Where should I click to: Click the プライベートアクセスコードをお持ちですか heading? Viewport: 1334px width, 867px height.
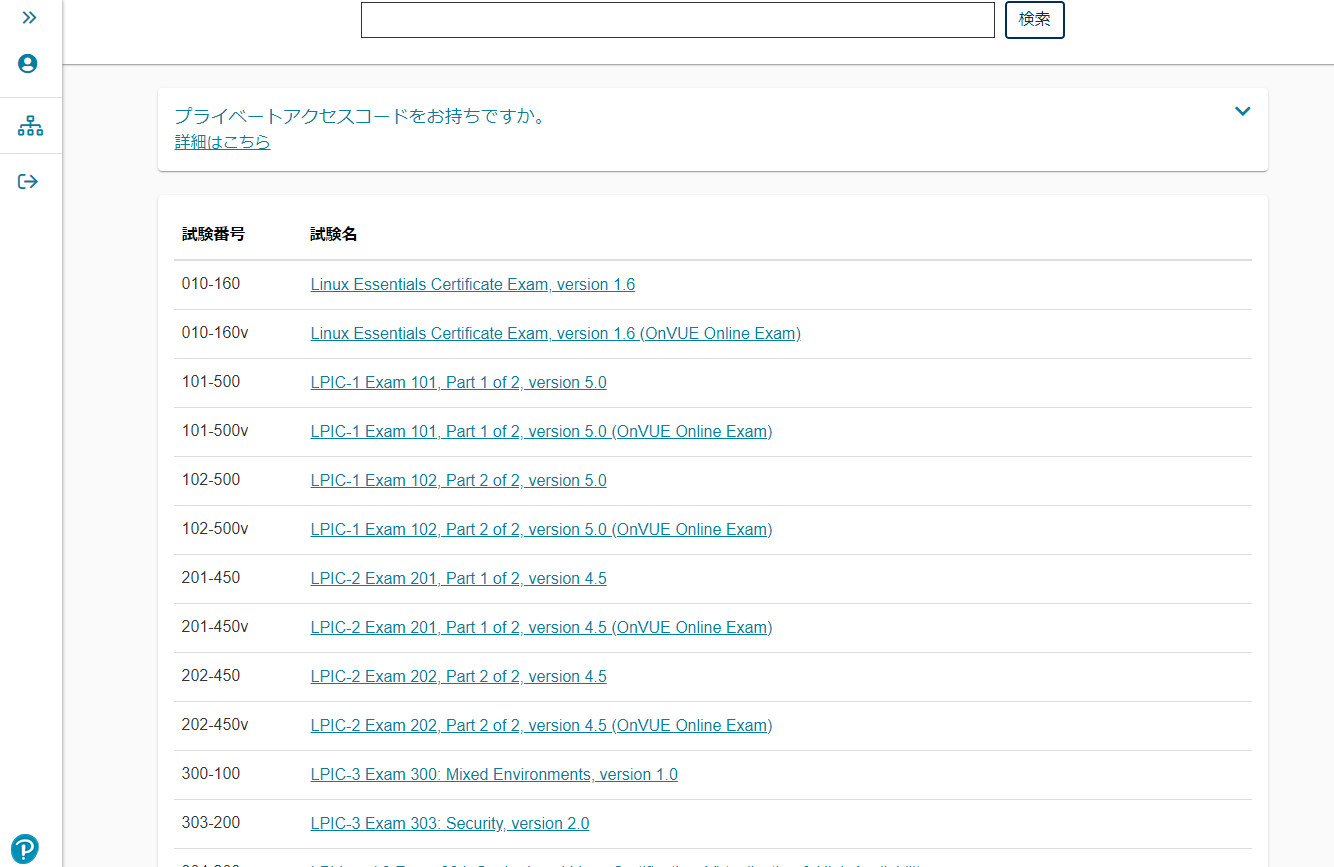[363, 117]
